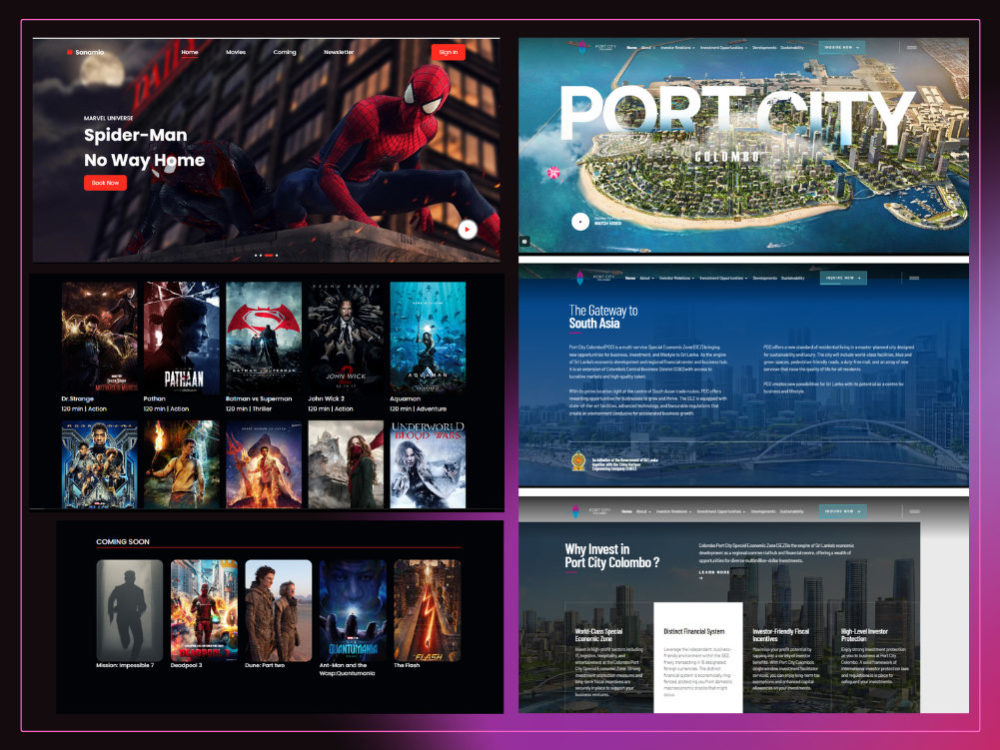Open the Black Panther poster in second row
This screenshot has height=750, width=1000.
99,464
